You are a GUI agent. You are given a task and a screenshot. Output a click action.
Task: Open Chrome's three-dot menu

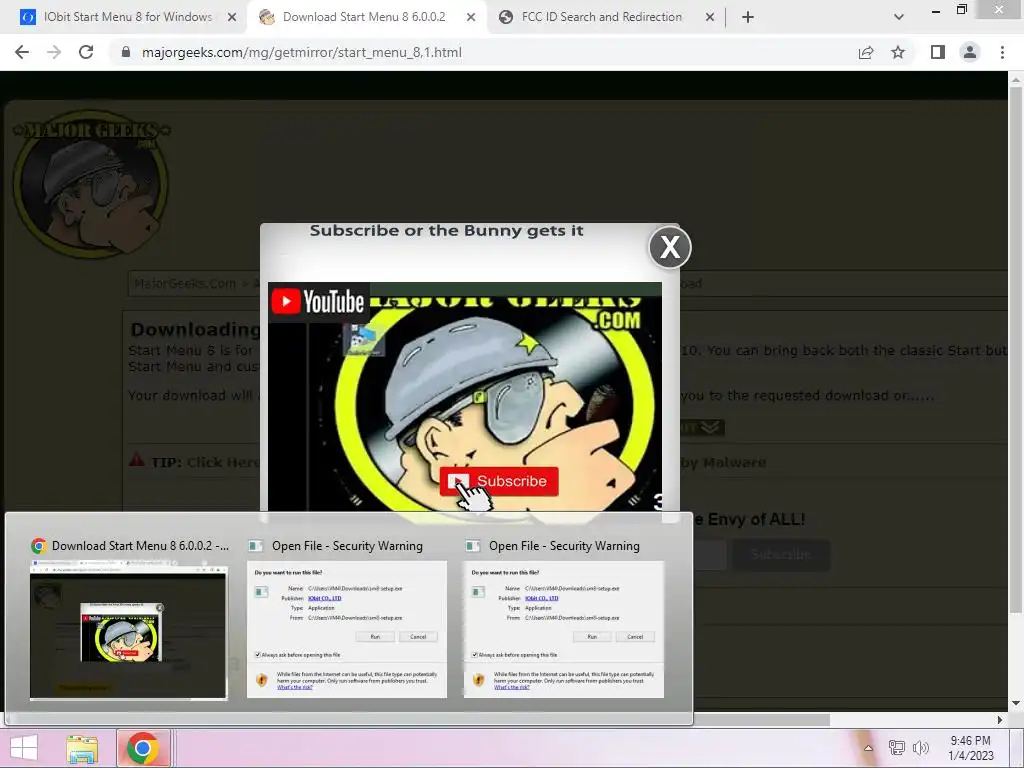(1002, 52)
